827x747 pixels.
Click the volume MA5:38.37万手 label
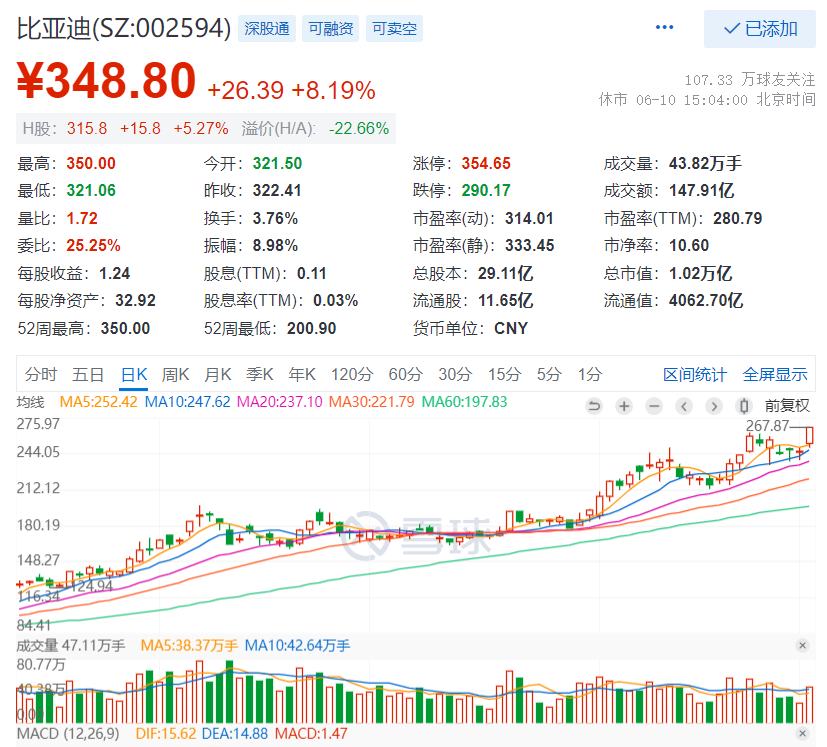189,646
